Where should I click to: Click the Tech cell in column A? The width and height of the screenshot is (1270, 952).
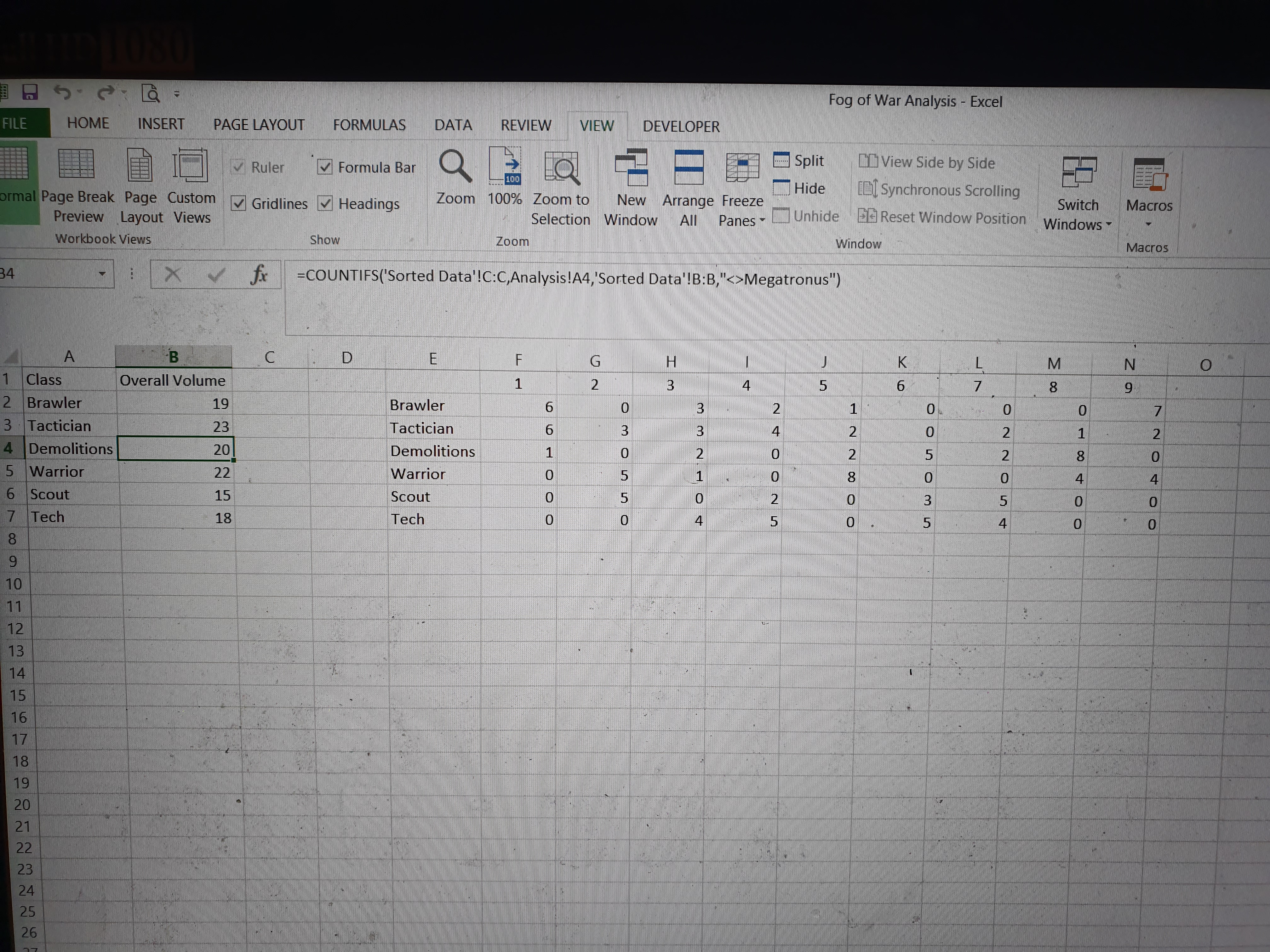tap(73, 517)
